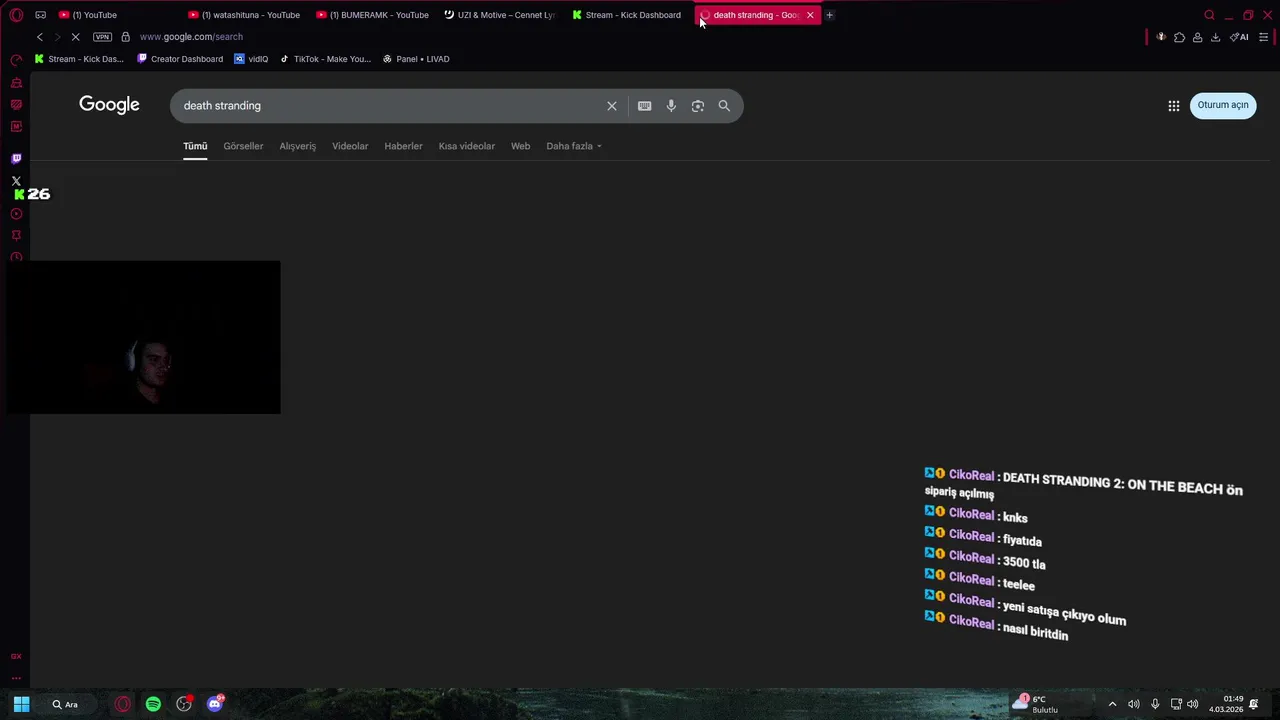Select the Kısa videolar search filter
Image resolution: width=1280 pixels, height=720 pixels.
[x=467, y=146]
